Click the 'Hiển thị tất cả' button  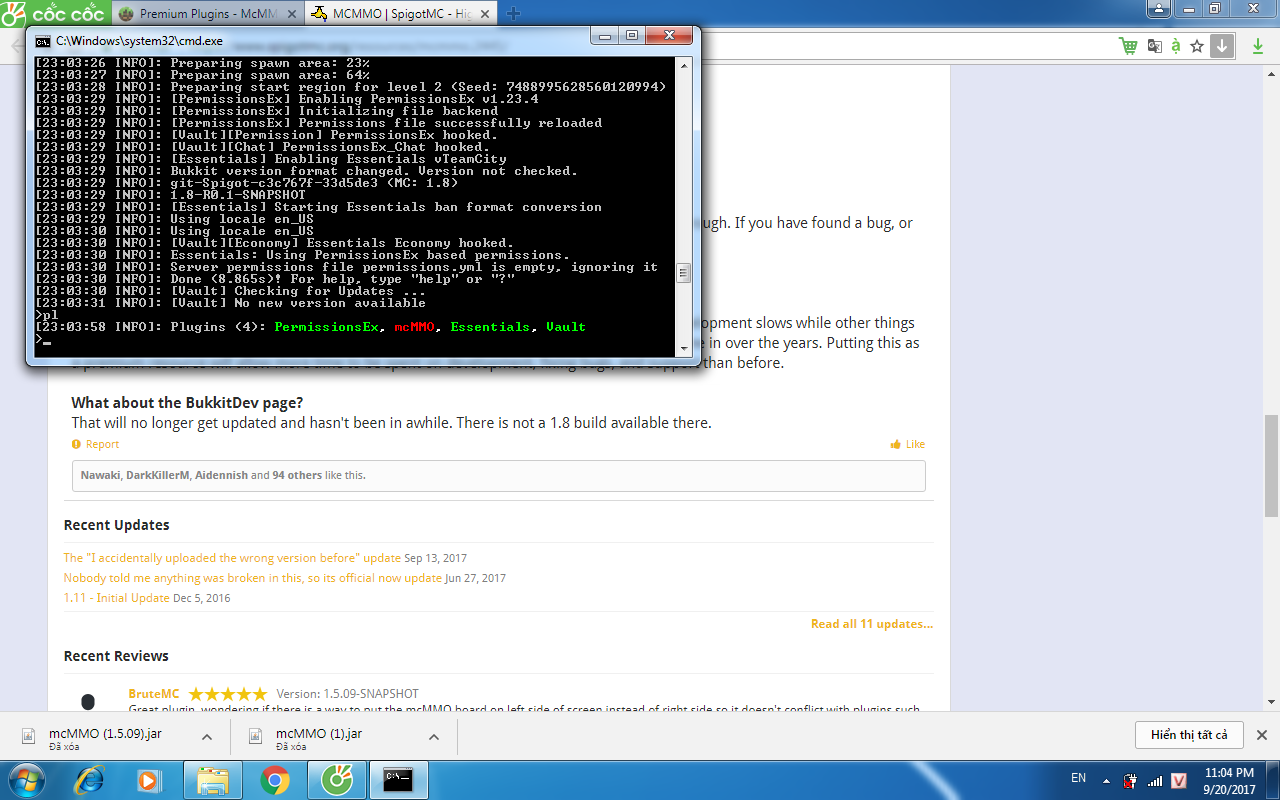pos(1189,735)
